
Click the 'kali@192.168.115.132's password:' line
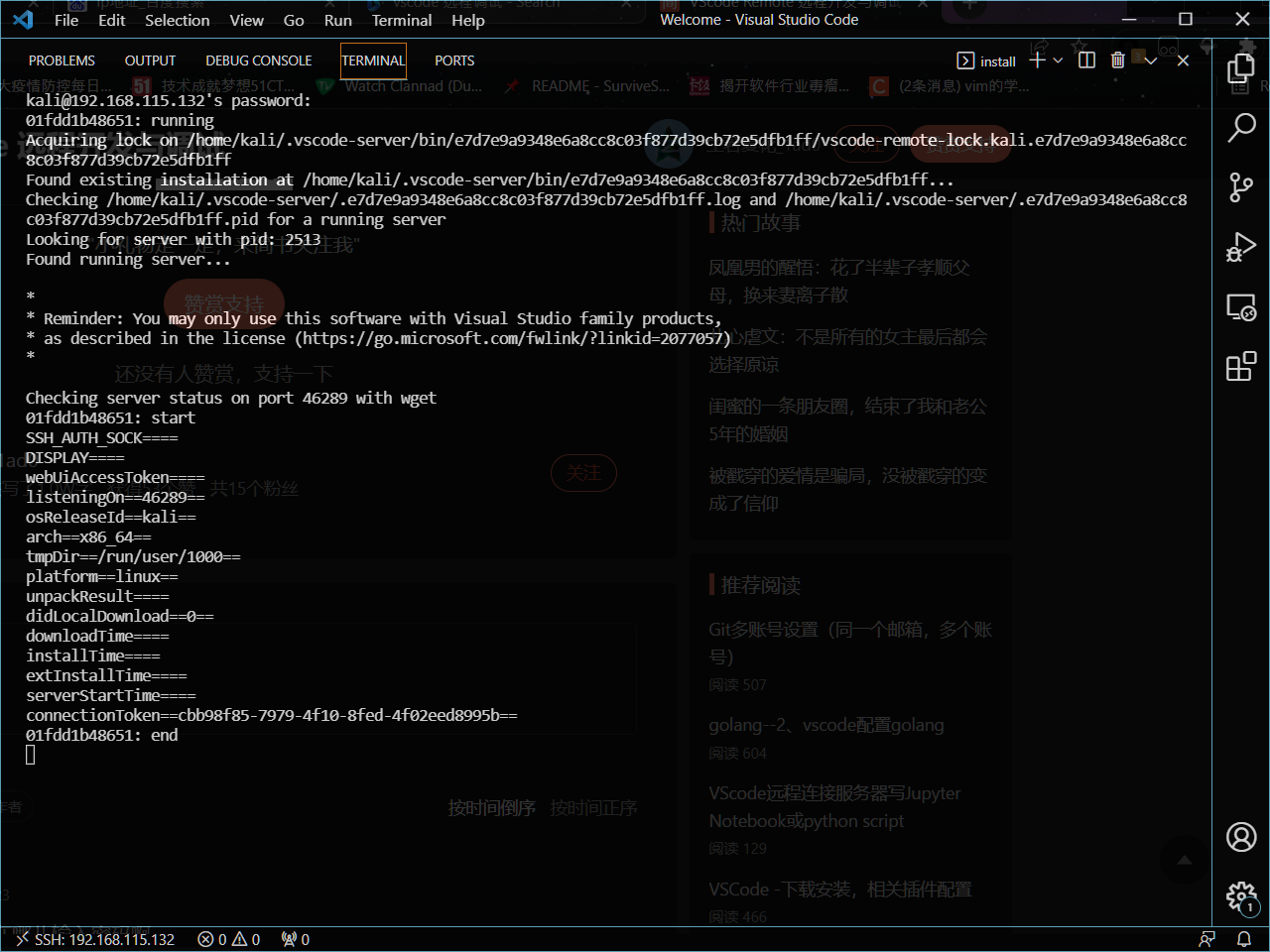pyautogui.click(x=169, y=100)
